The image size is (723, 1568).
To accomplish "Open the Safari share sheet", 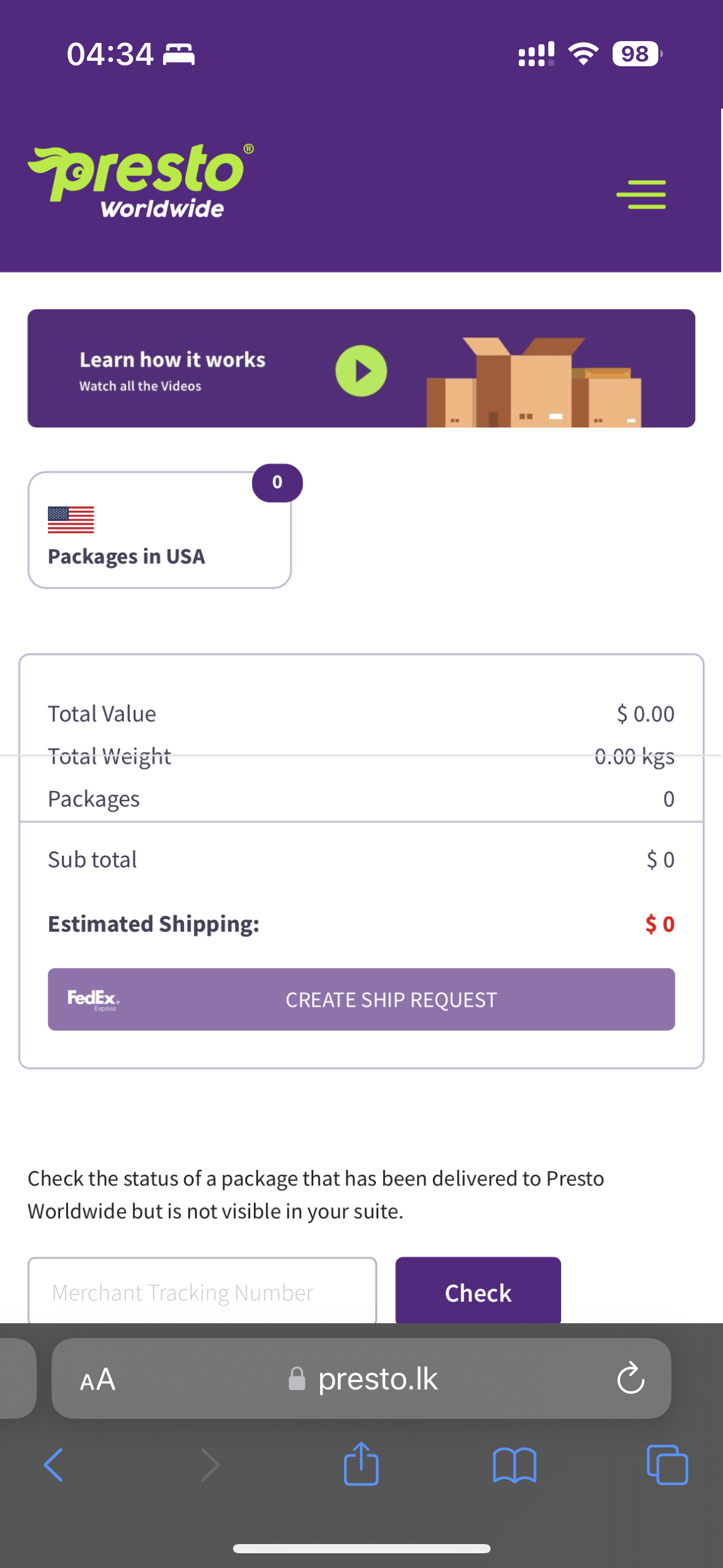I will pyautogui.click(x=361, y=1464).
